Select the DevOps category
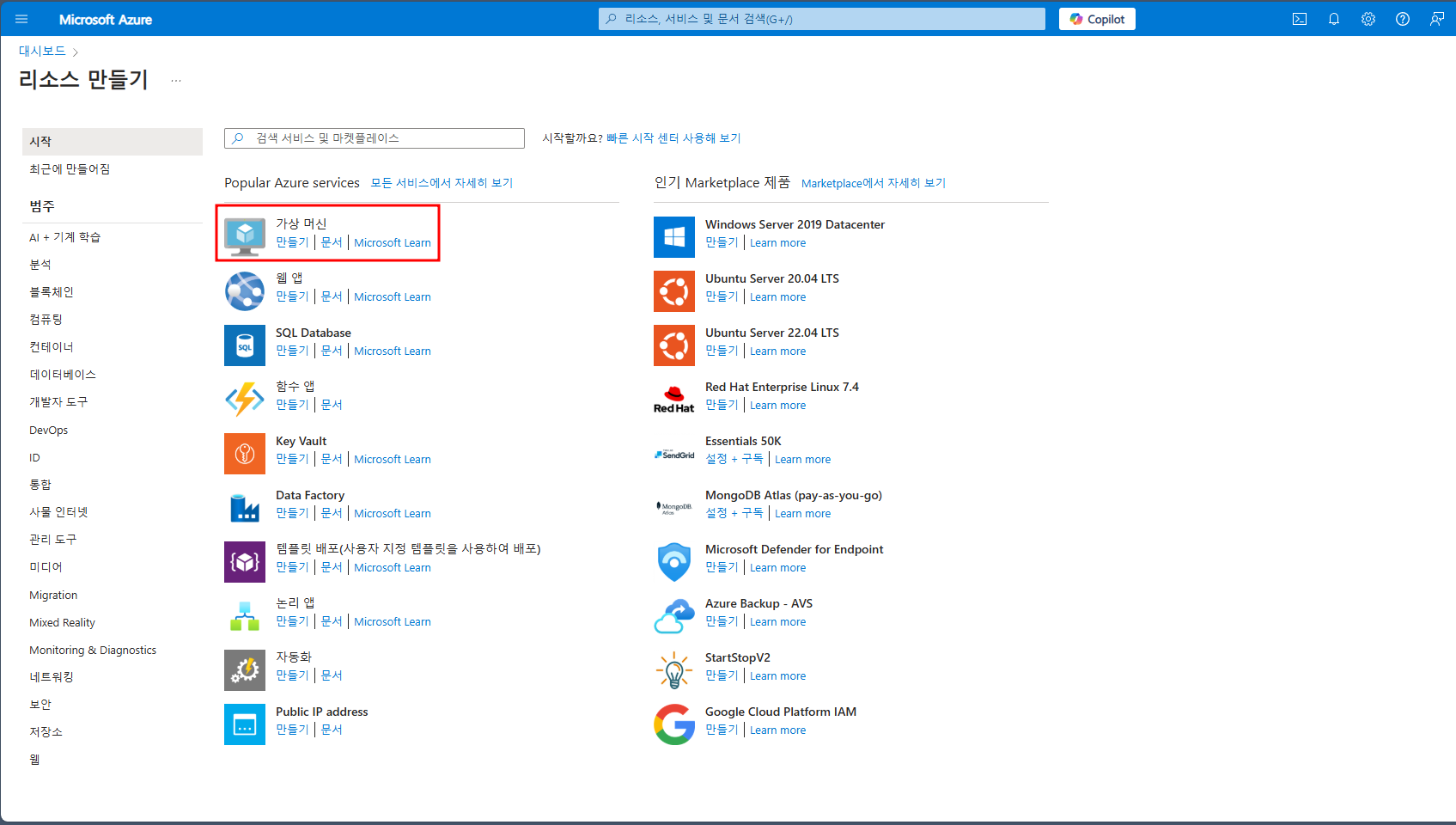This screenshot has height=825, width=1456. click(49, 430)
